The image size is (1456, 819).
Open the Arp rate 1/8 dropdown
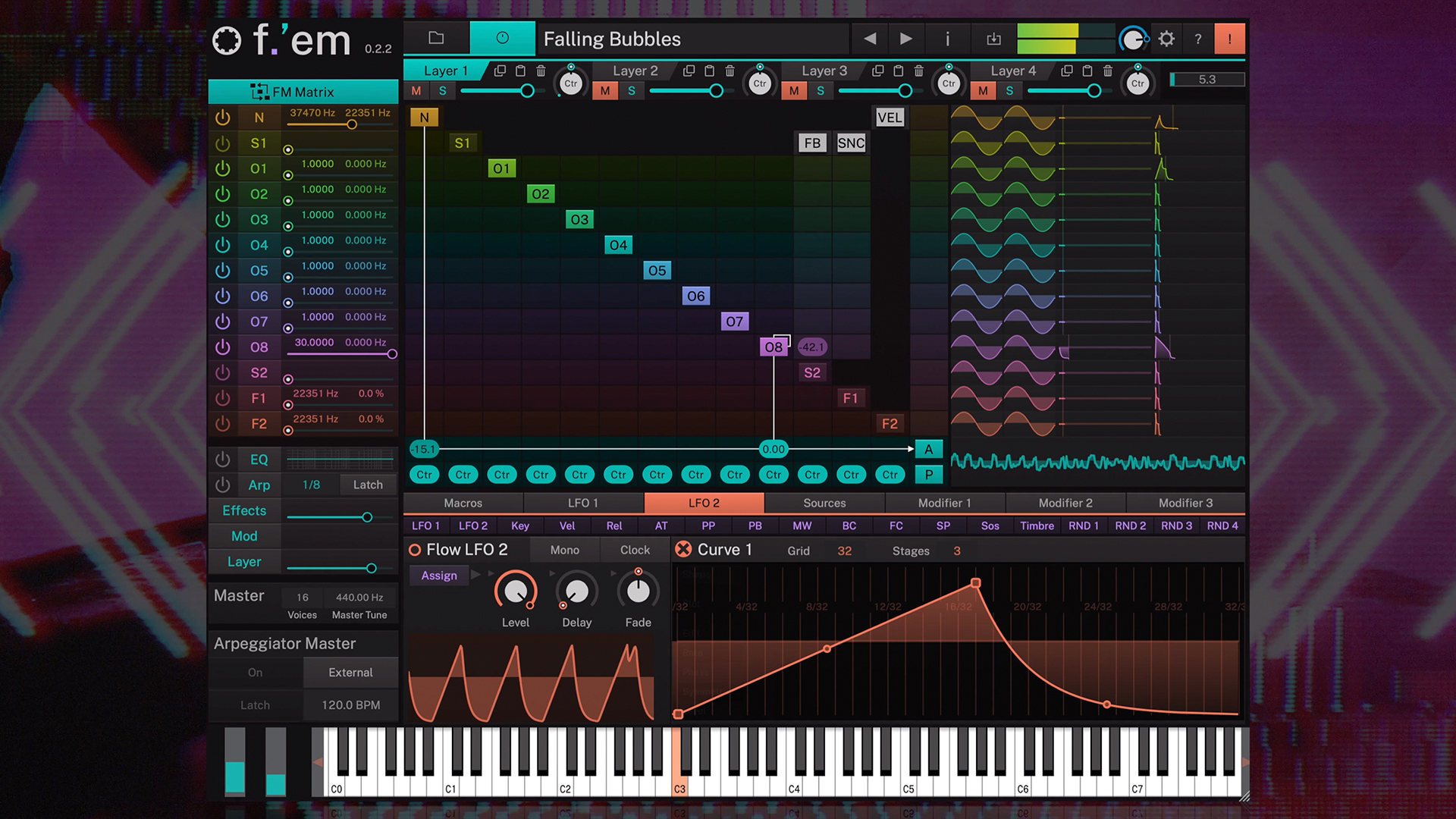(x=312, y=485)
